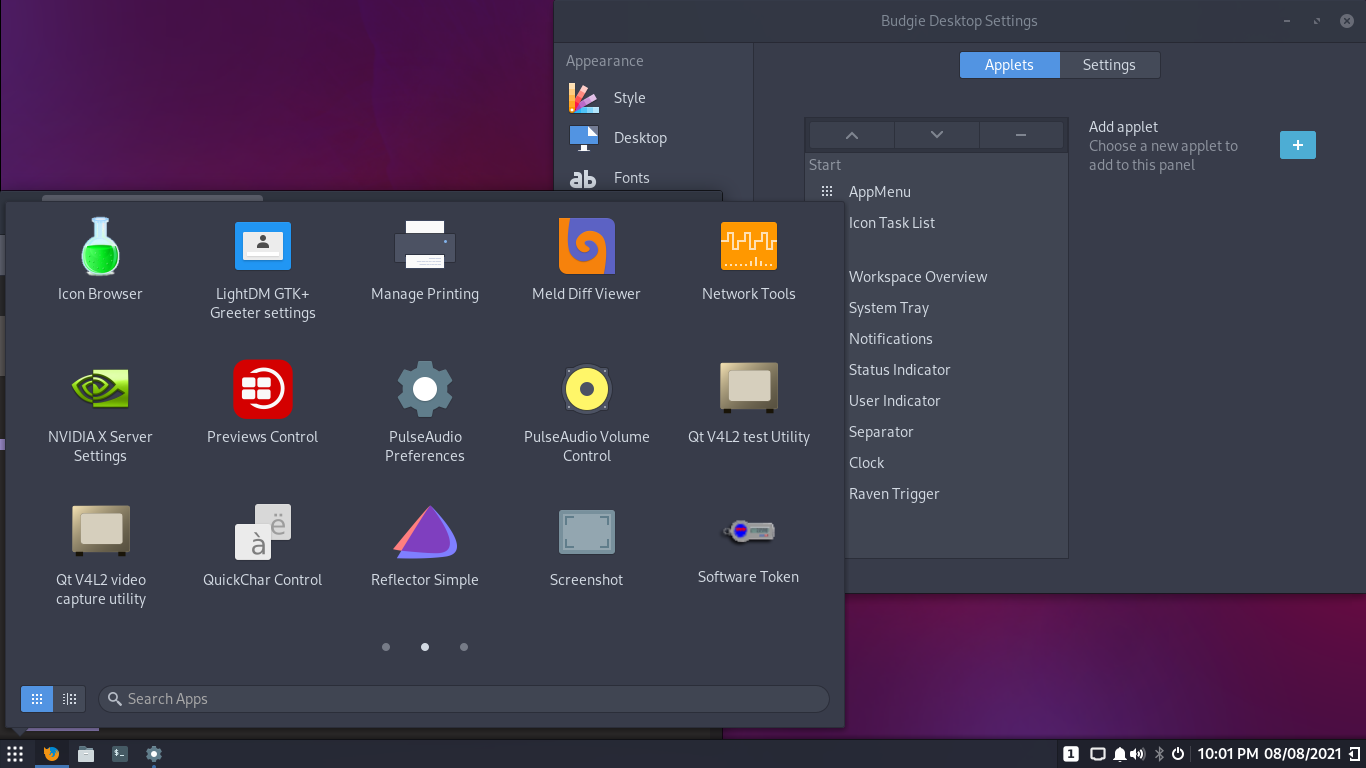Launch PulseAudio Volume Control

pyautogui.click(x=586, y=411)
